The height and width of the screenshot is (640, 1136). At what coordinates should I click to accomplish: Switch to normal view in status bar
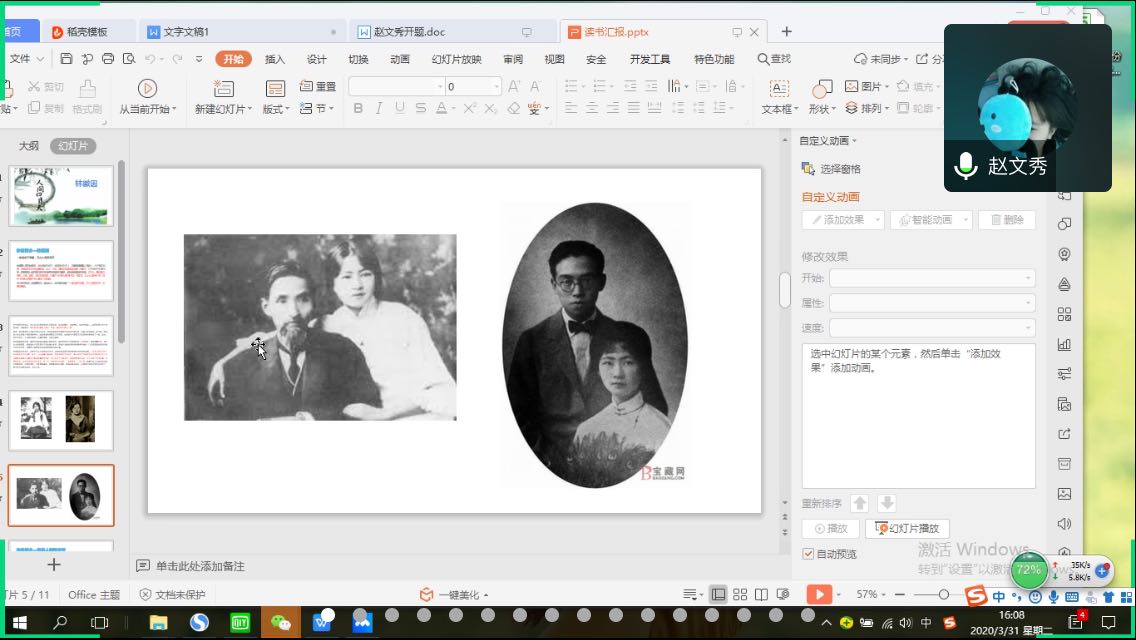pyautogui.click(x=718, y=594)
